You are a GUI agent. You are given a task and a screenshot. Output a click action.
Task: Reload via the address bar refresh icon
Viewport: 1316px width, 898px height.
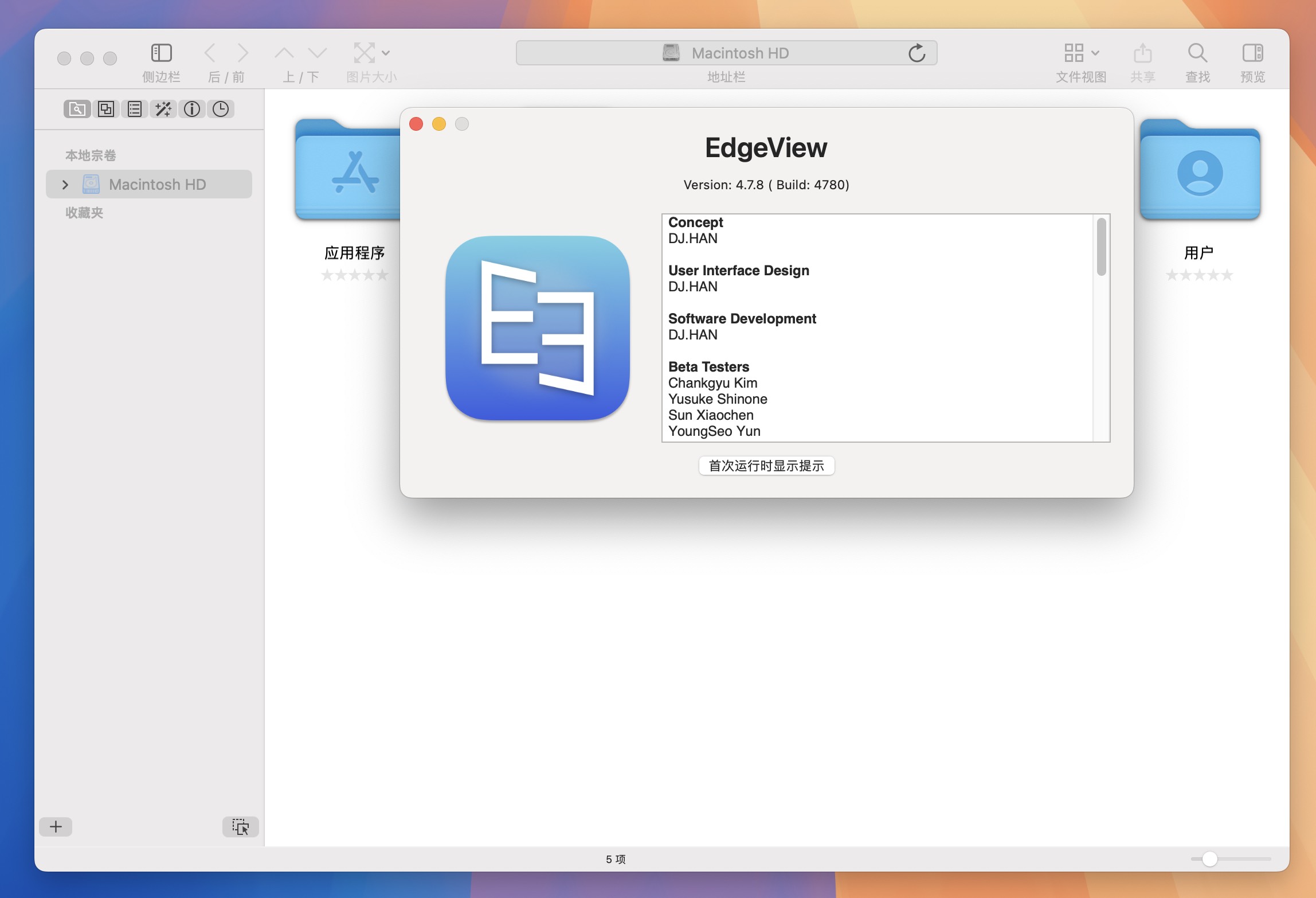pyautogui.click(x=917, y=53)
